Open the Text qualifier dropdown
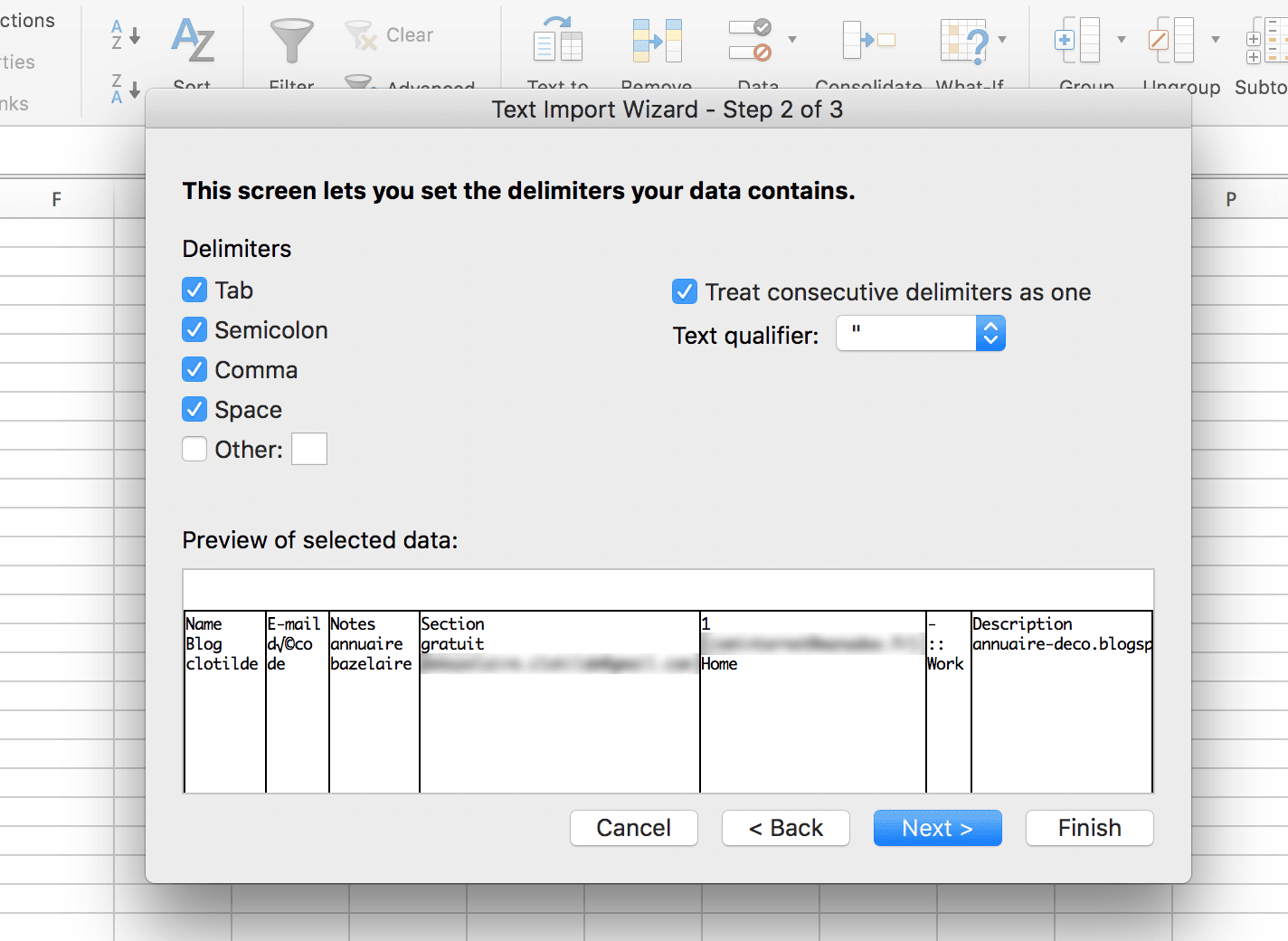 [x=990, y=334]
